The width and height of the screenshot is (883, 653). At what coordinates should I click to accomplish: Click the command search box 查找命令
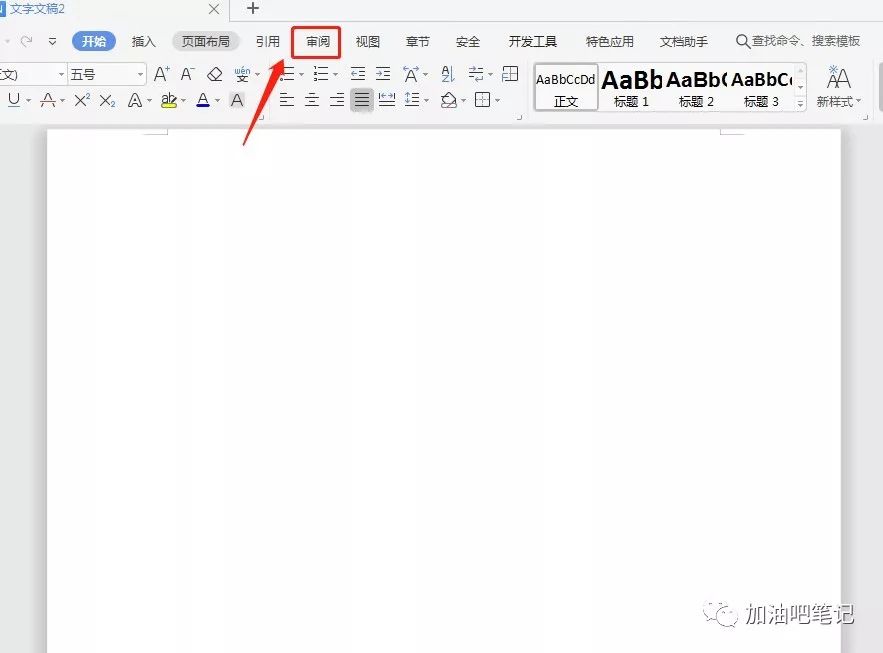click(x=798, y=41)
